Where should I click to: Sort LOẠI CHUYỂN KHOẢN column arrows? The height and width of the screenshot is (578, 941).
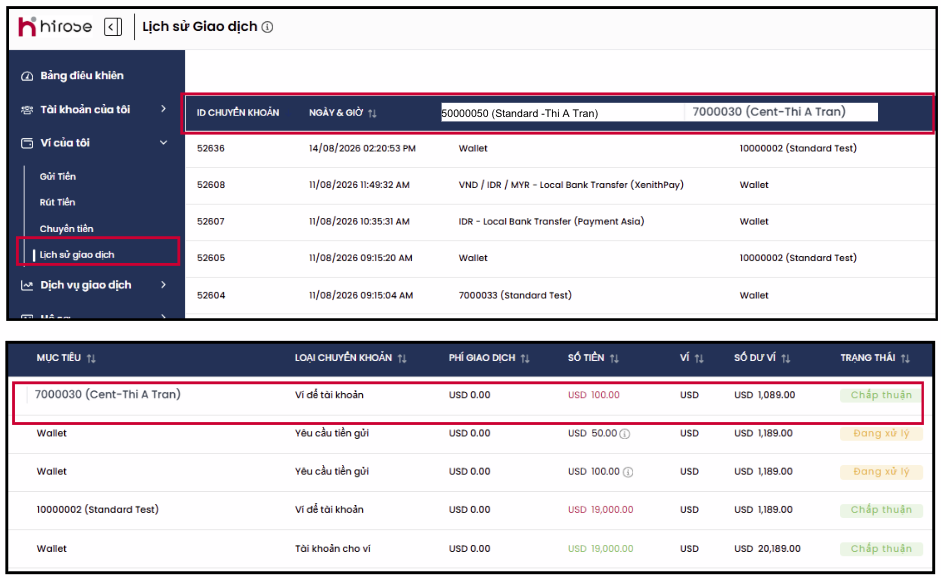(x=402, y=358)
